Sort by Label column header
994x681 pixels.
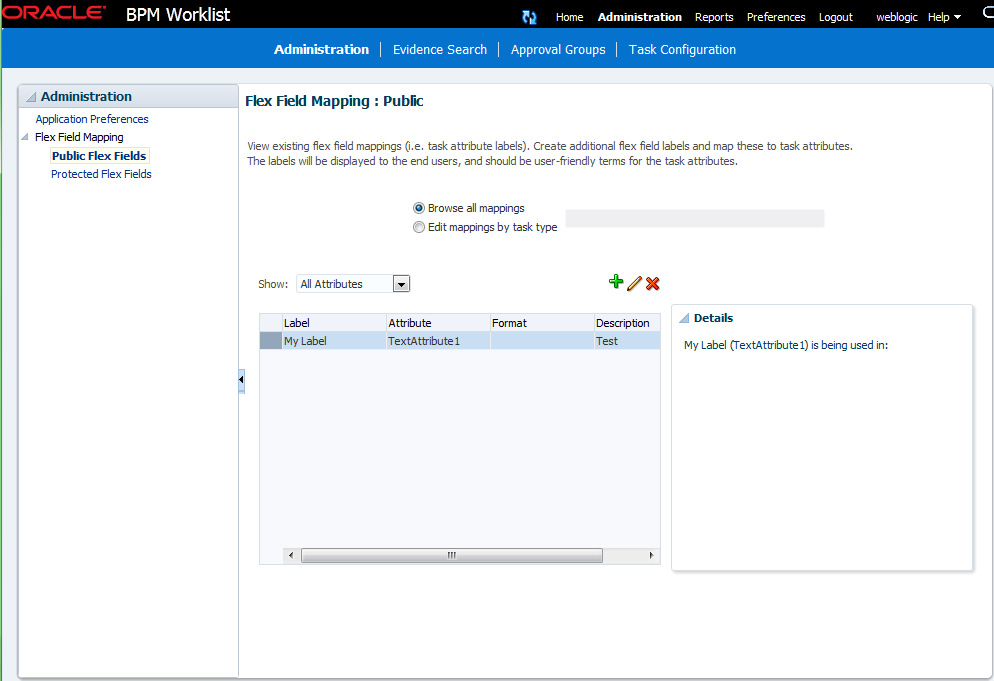pos(334,323)
